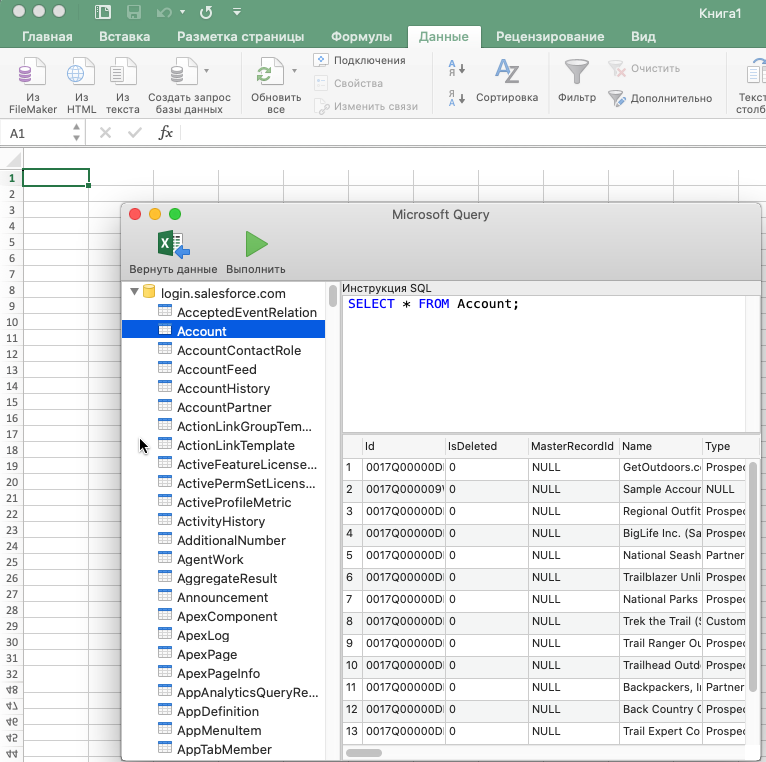Select all cells corner button

point(14,159)
